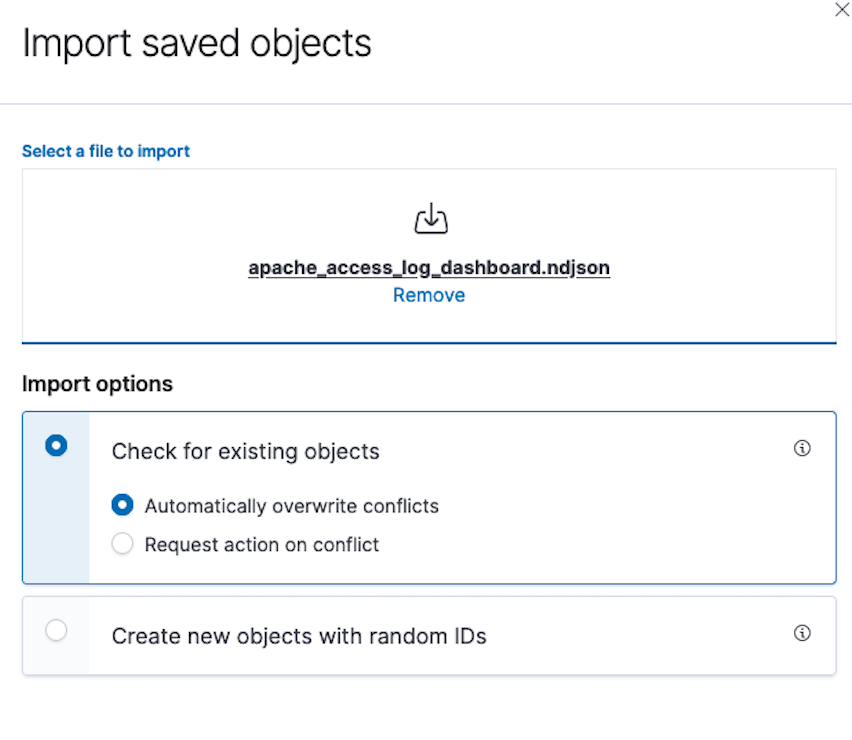Image resolution: width=852 pixels, height=740 pixels.
Task: Click the "Create new objects with random IDs" text
Action: pyautogui.click(x=299, y=636)
